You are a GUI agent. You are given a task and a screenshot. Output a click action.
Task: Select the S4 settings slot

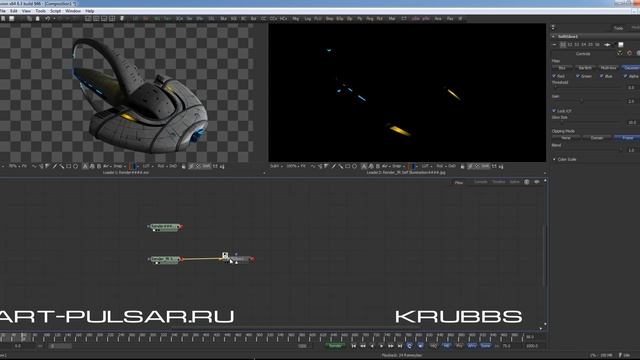pyautogui.click(x=583, y=44)
